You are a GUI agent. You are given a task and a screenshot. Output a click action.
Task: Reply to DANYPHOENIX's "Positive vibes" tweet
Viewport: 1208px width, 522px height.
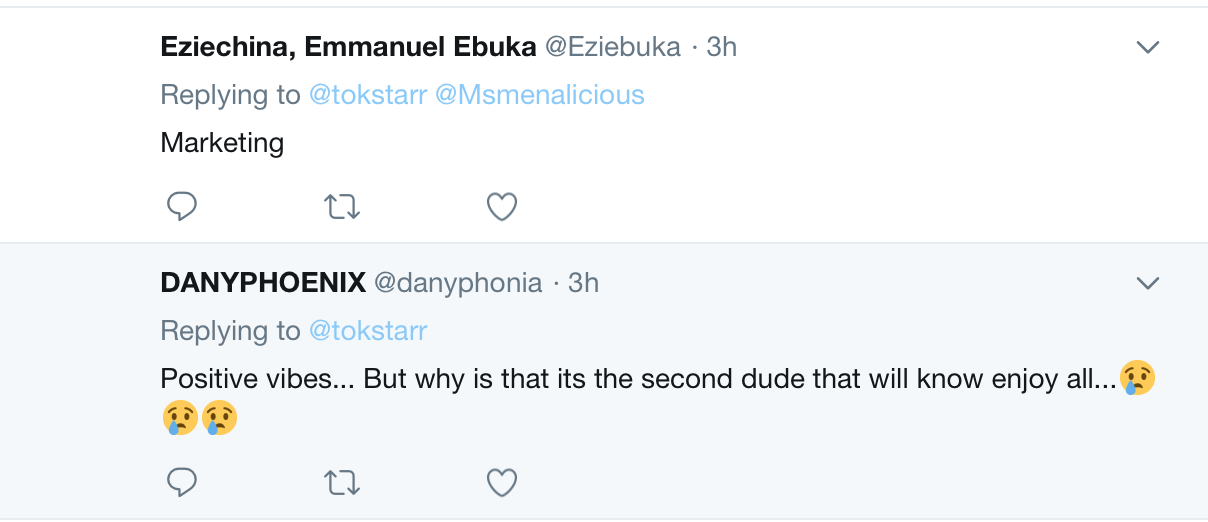[x=181, y=484]
